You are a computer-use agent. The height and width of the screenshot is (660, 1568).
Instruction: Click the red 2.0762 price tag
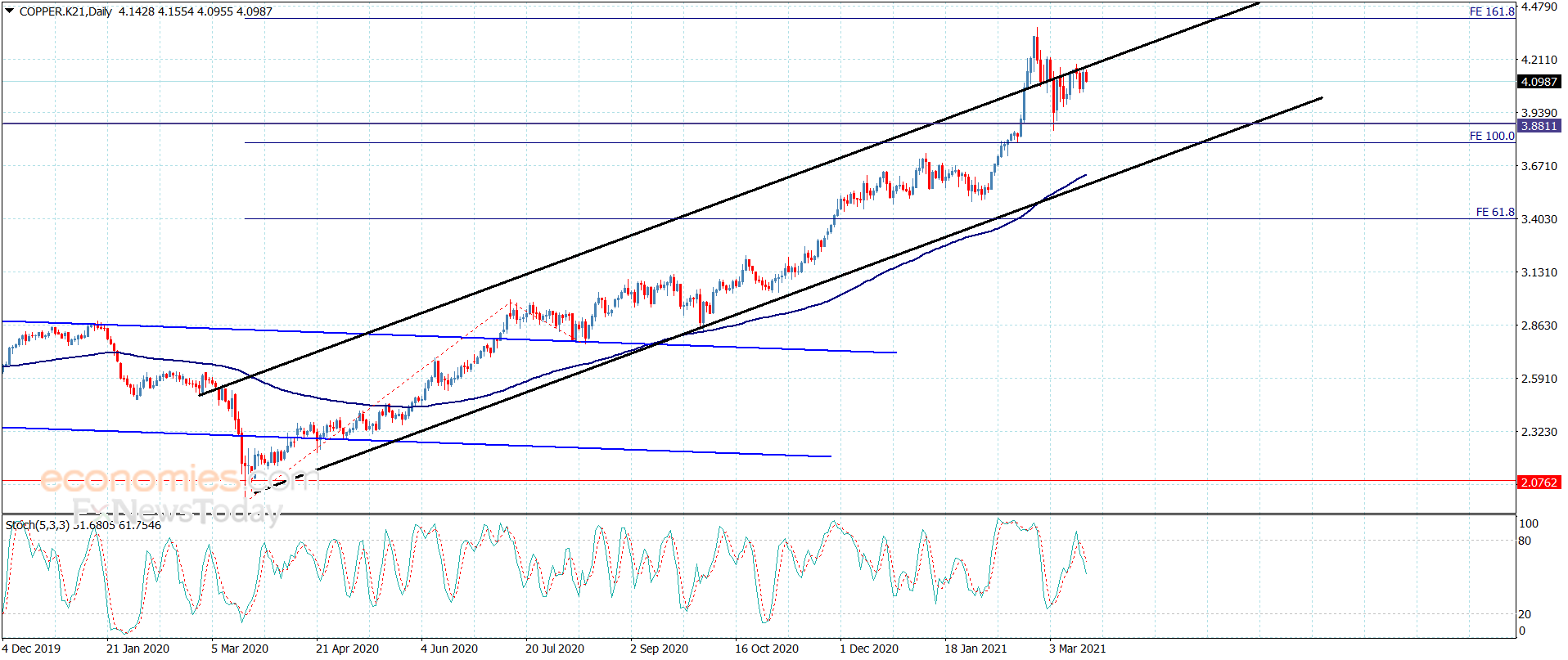coord(1539,483)
